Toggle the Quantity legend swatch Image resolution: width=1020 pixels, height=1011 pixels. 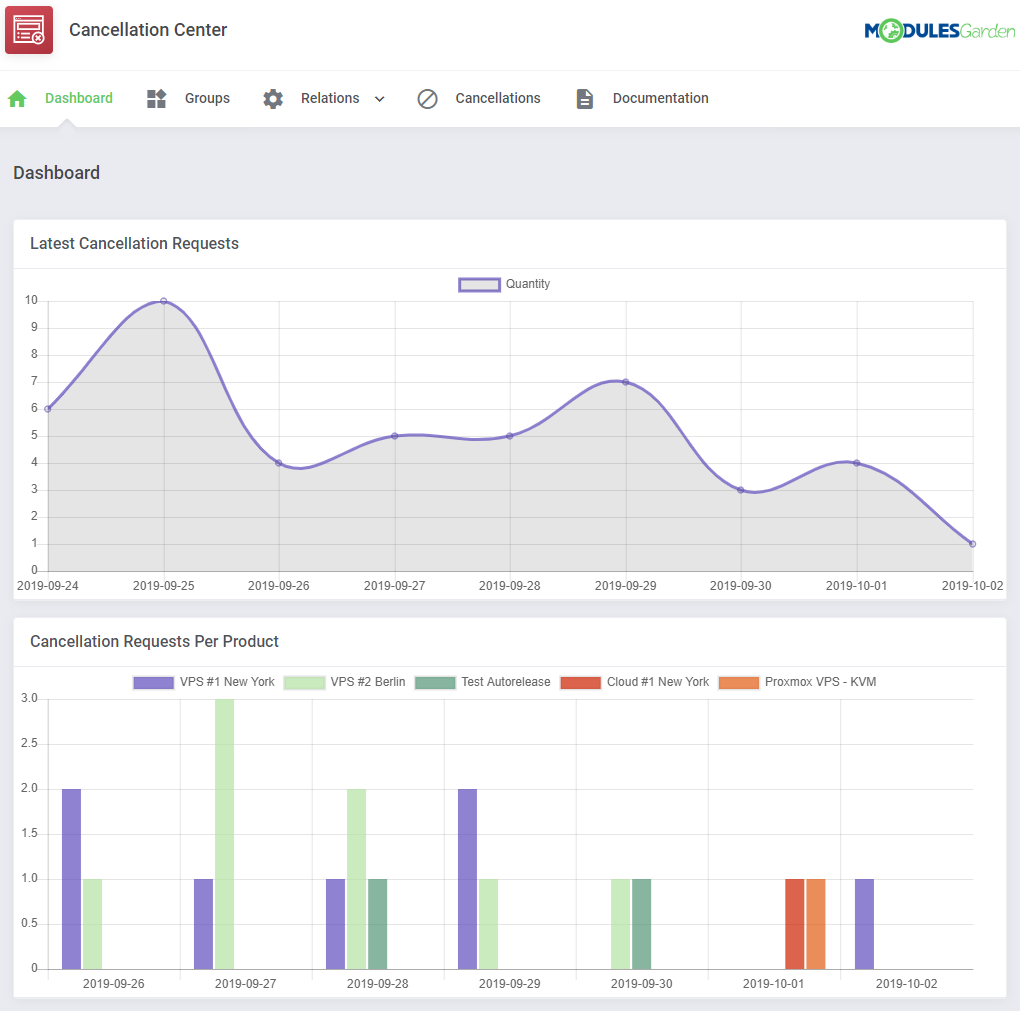click(479, 284)
